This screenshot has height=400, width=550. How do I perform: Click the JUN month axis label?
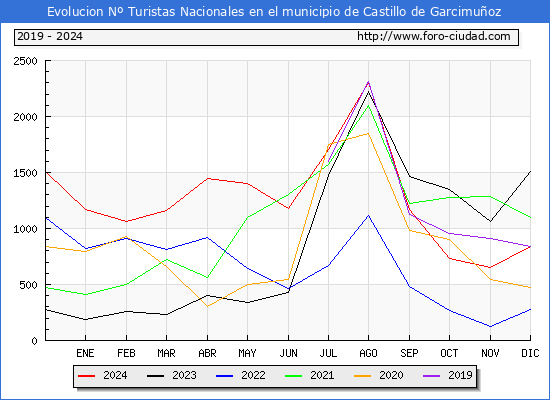(288, 353)
